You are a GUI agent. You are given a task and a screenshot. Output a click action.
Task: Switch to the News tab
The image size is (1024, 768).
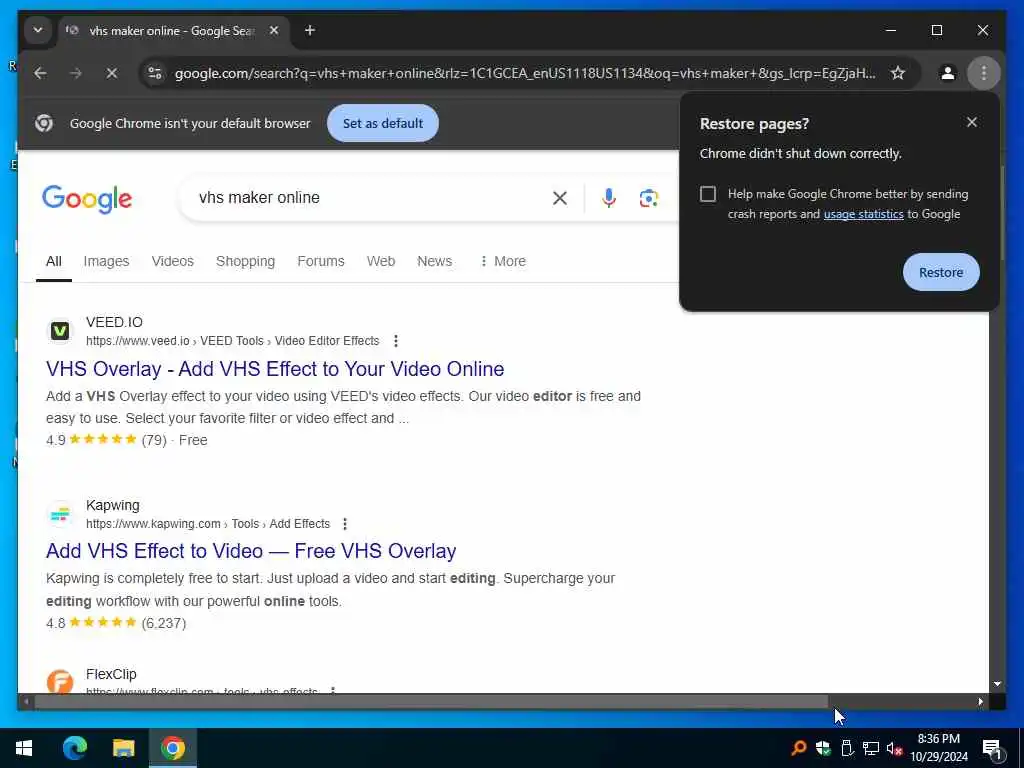click(434, 261)
